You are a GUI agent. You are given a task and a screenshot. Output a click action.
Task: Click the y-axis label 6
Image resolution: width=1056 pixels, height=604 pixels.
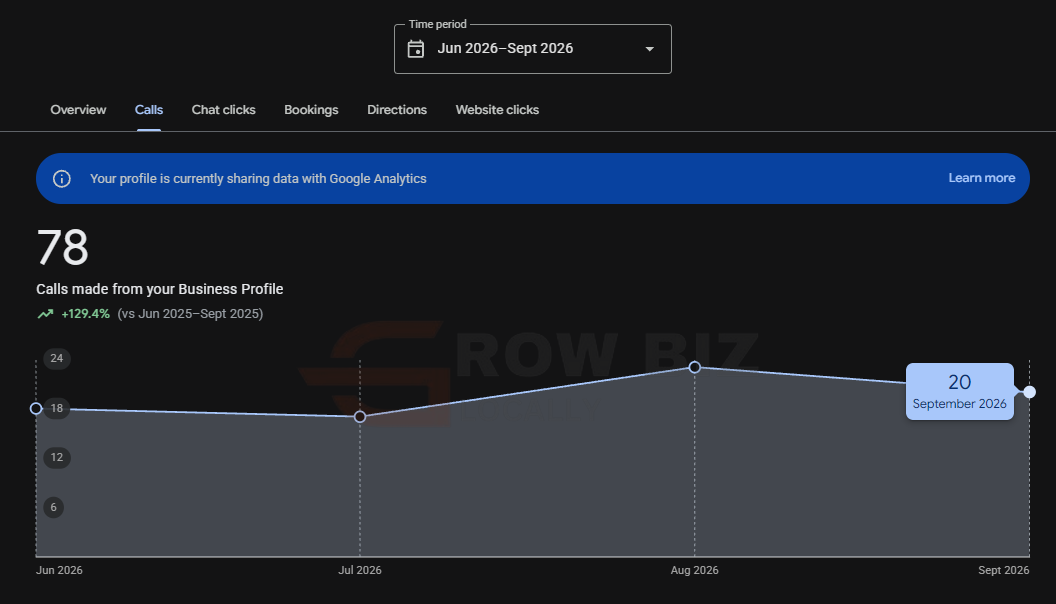click(x=54, y=507)
